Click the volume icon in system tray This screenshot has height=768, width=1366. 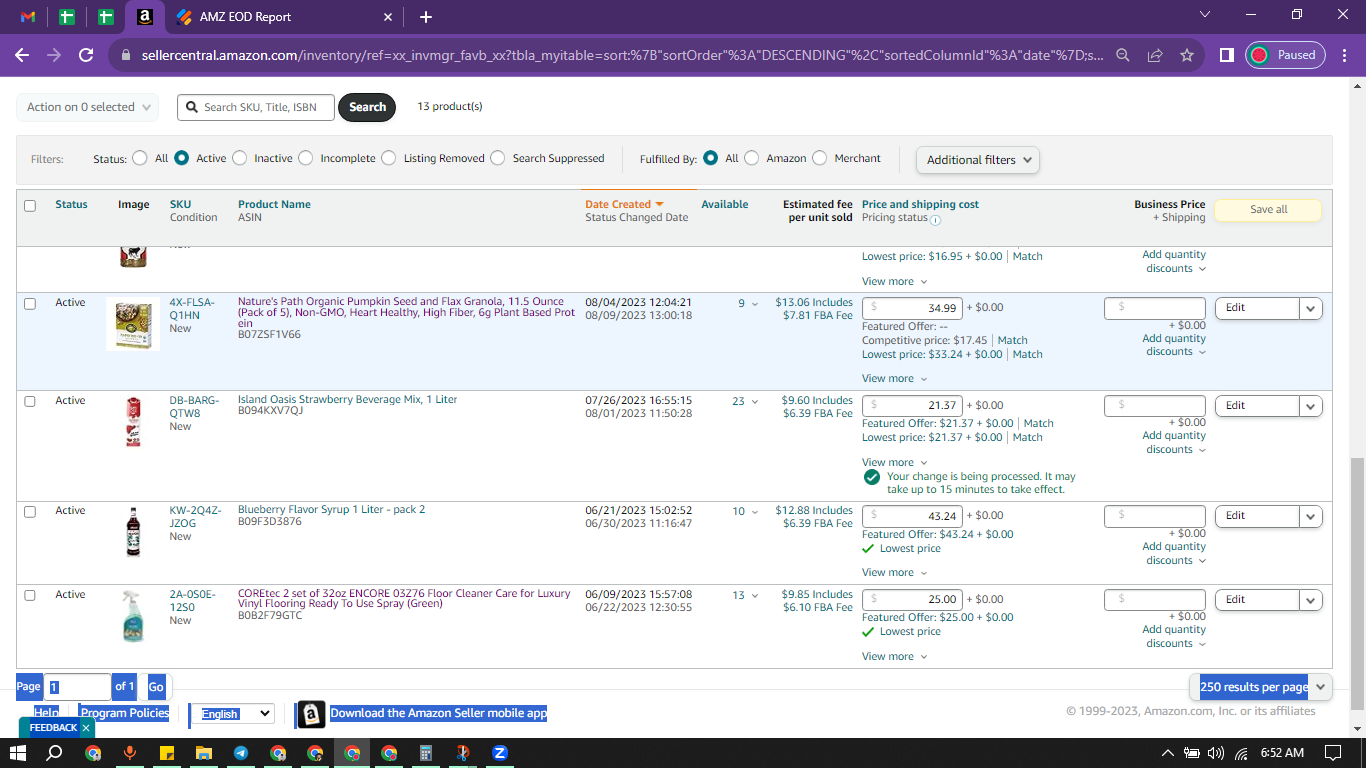[x=1216, y=753]
